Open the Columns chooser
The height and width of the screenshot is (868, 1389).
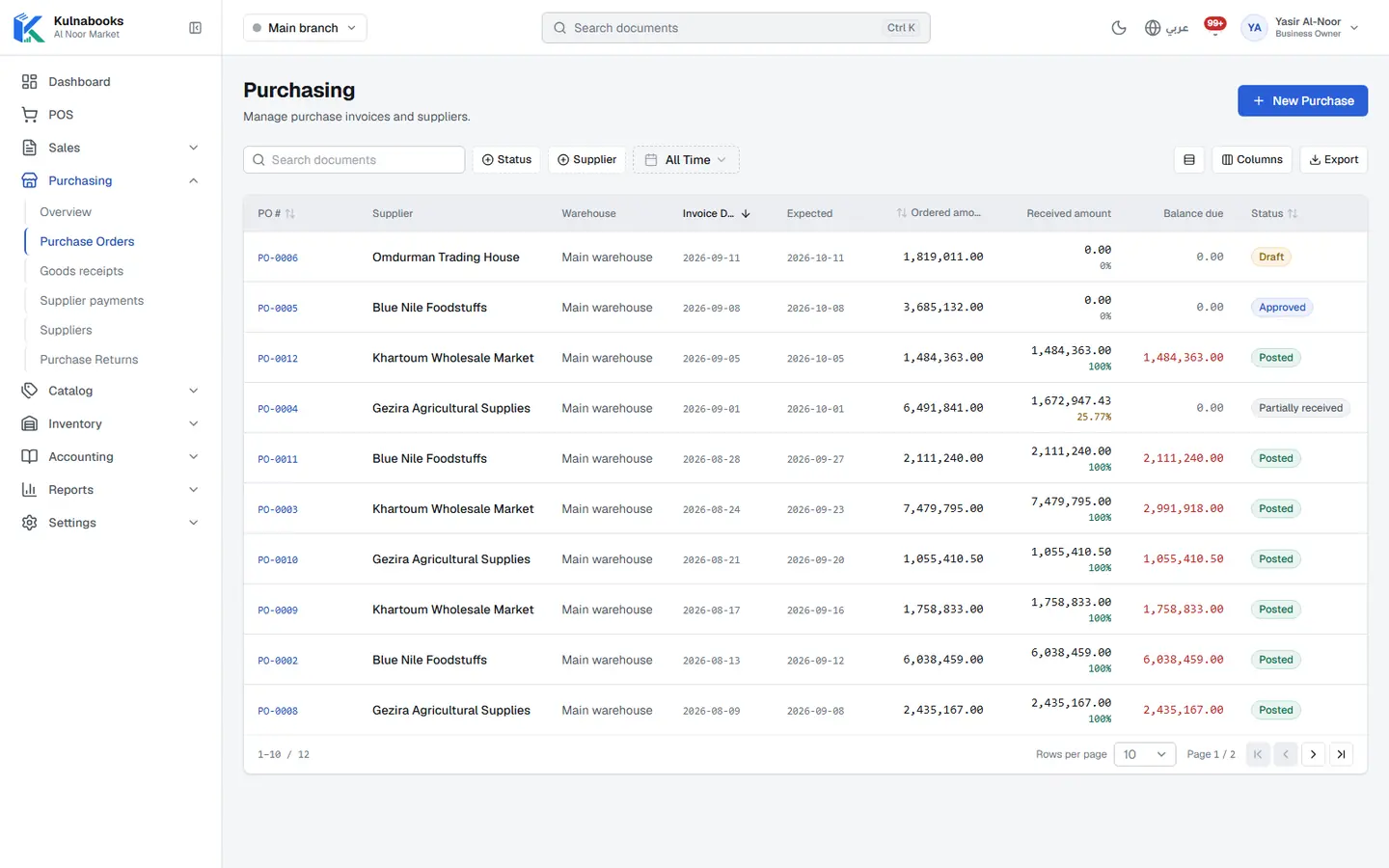pos(1252,160)
